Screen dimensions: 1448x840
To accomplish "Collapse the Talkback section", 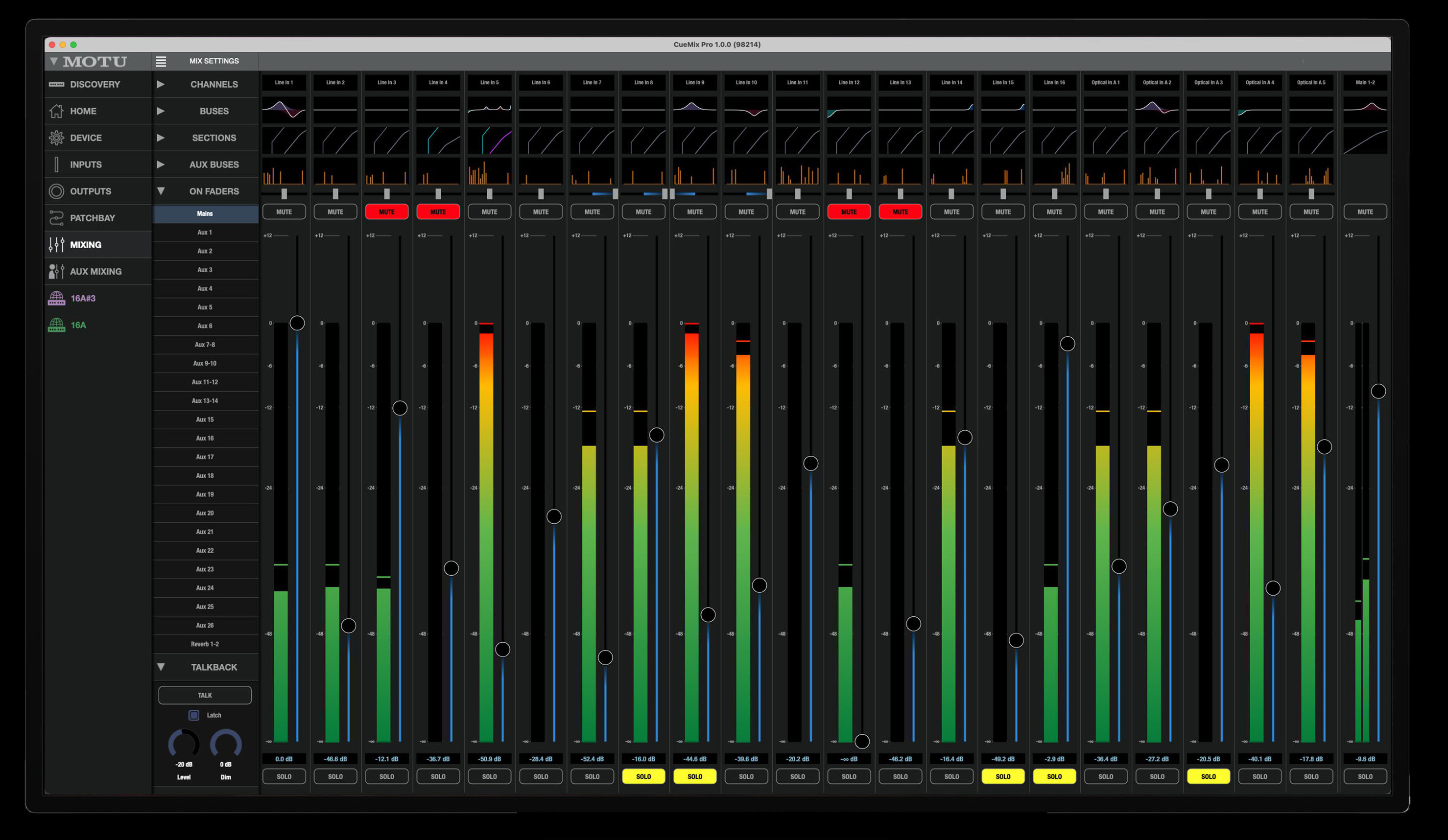I will pyautogui.click(x=161, y=667).
